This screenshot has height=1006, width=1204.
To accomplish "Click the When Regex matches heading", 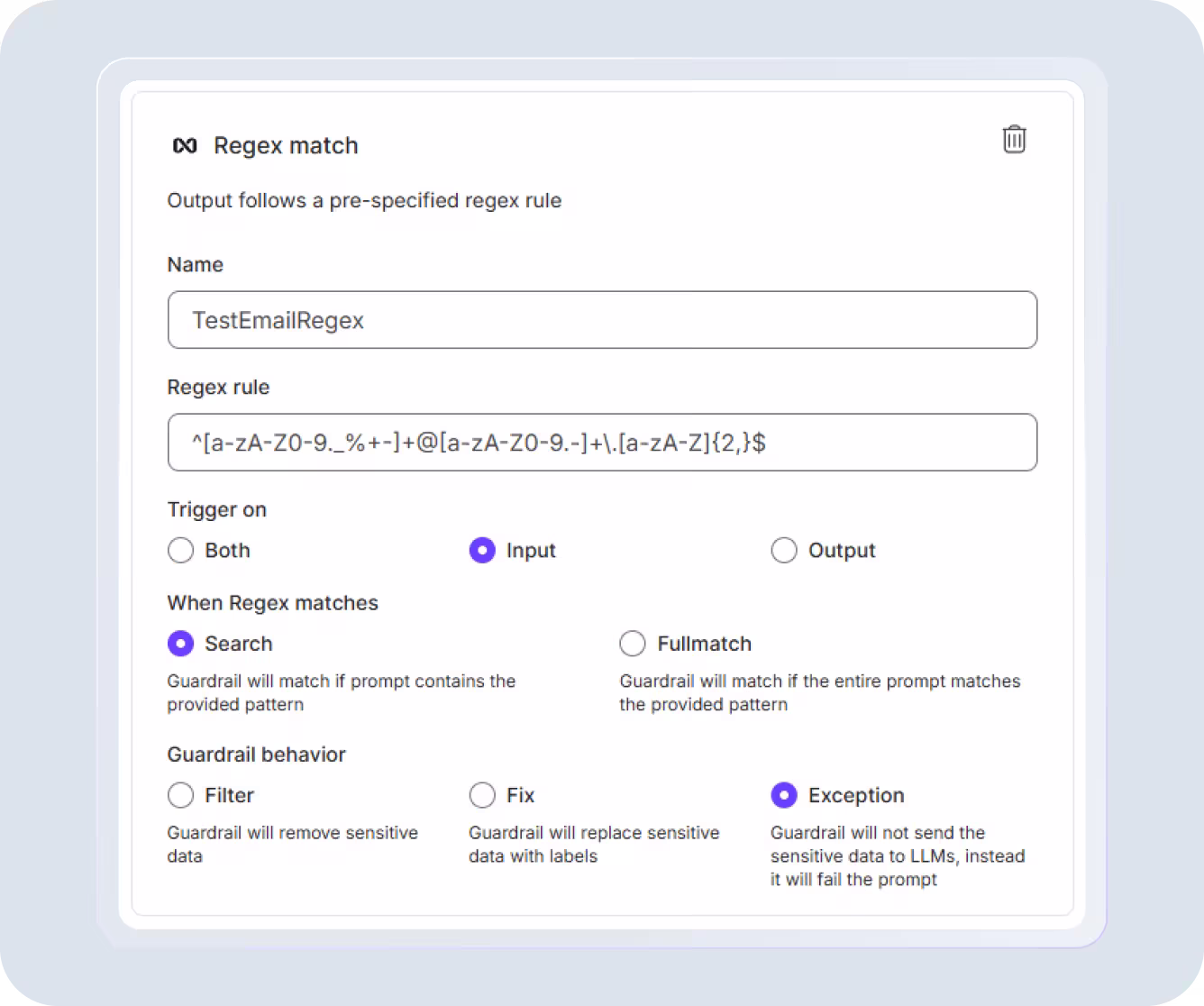I will click(x=272, y=602).
